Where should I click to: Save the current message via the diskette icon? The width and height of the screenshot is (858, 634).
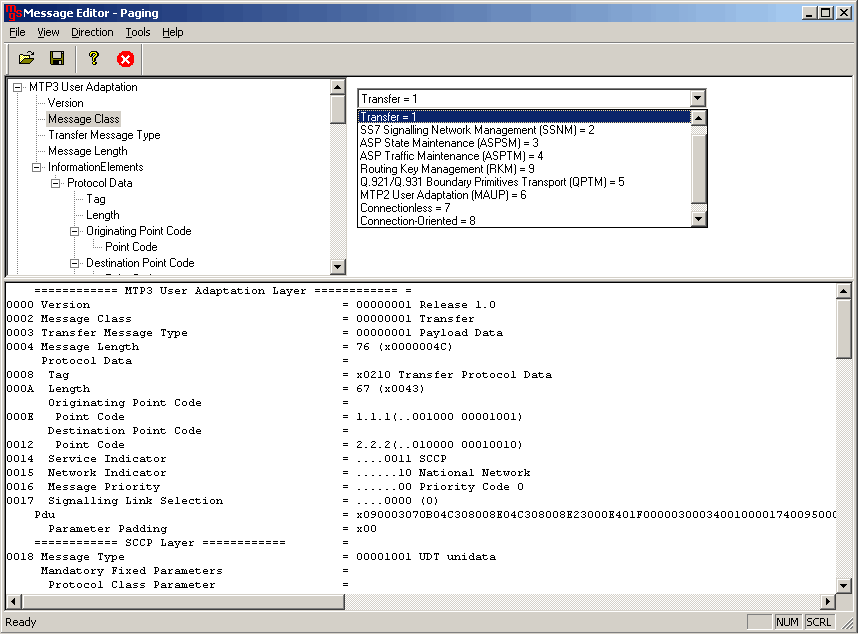[57, 57]
